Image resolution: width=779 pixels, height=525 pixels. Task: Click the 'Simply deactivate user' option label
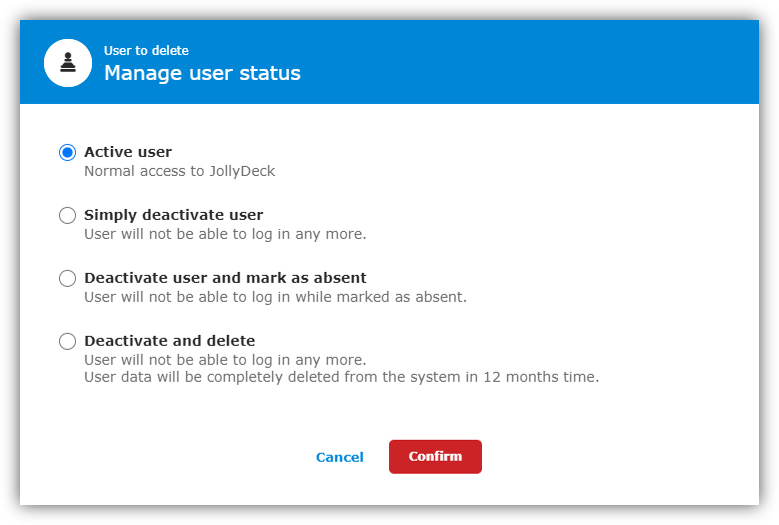[x=173, y=215]
